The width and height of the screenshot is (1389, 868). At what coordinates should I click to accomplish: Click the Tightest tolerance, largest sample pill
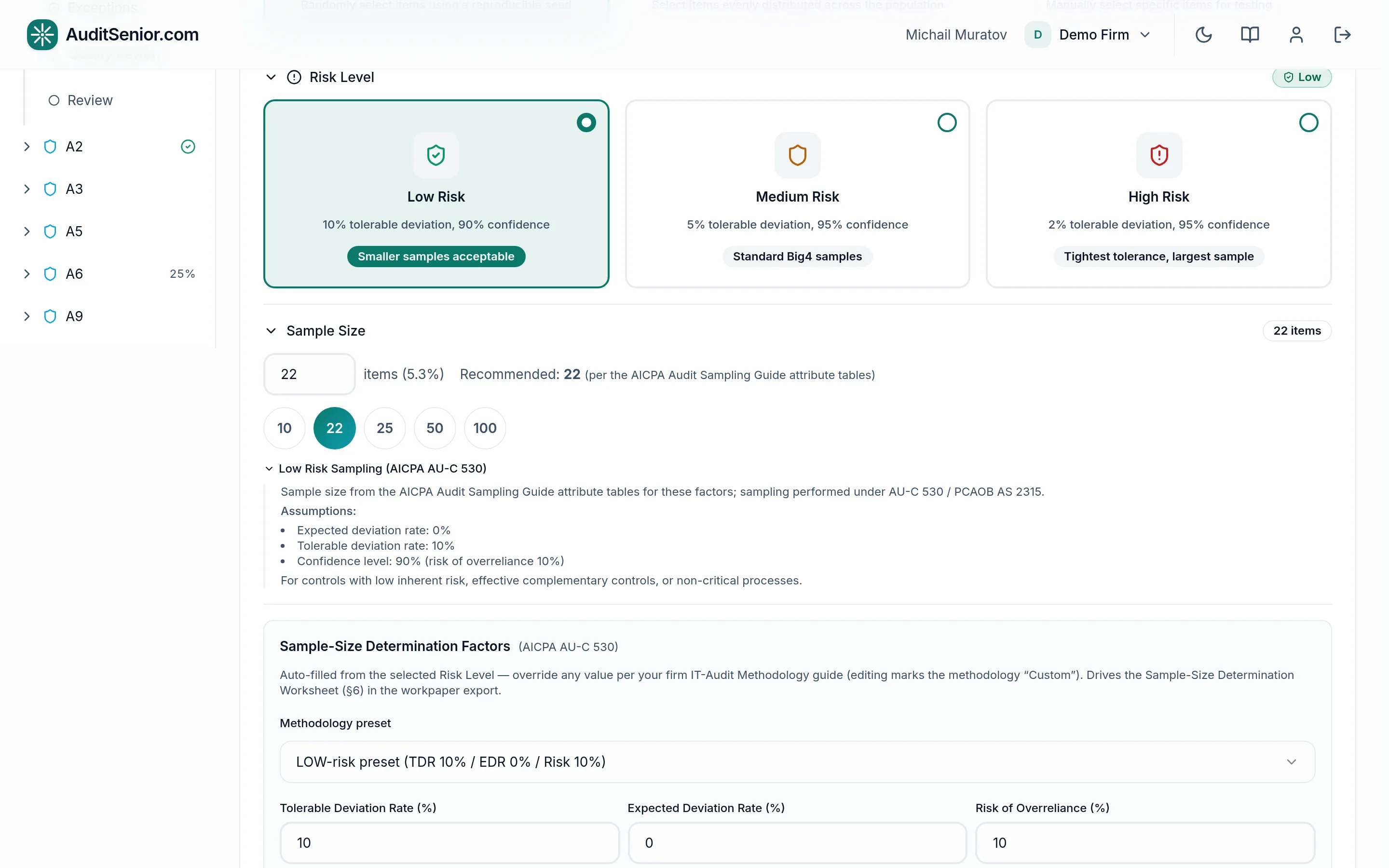tap(1158, 257)
